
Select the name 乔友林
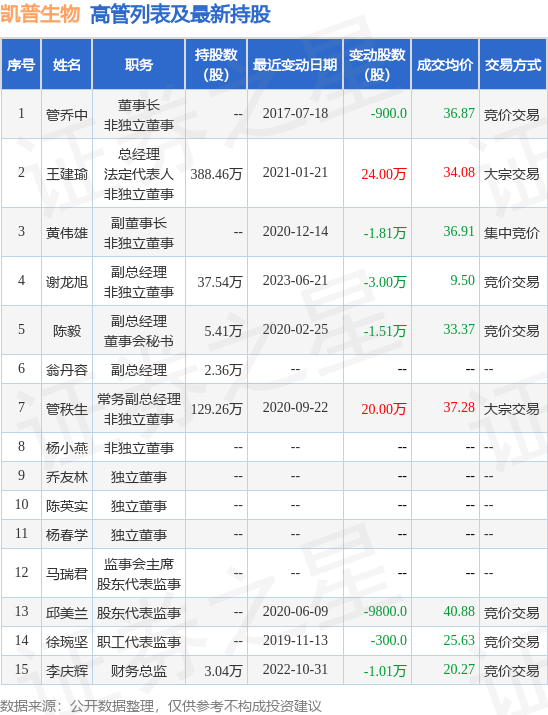click(67, 477)
